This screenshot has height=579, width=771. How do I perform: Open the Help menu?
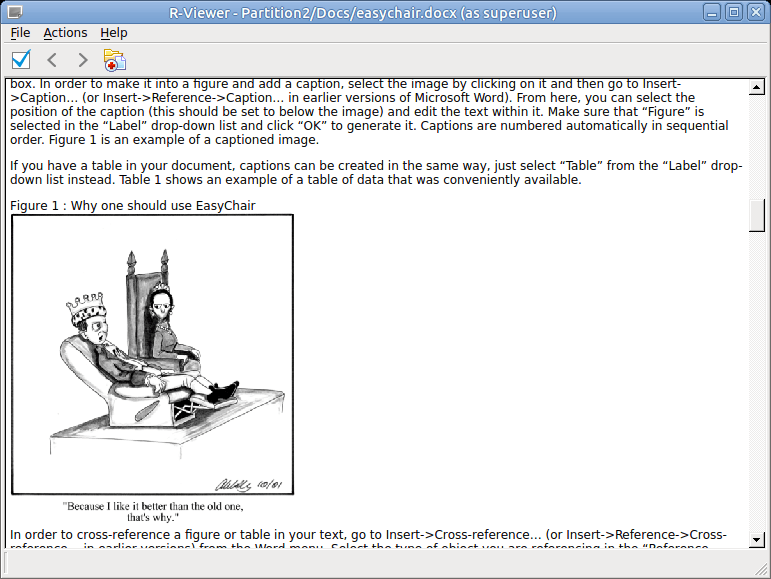(114, 33)
